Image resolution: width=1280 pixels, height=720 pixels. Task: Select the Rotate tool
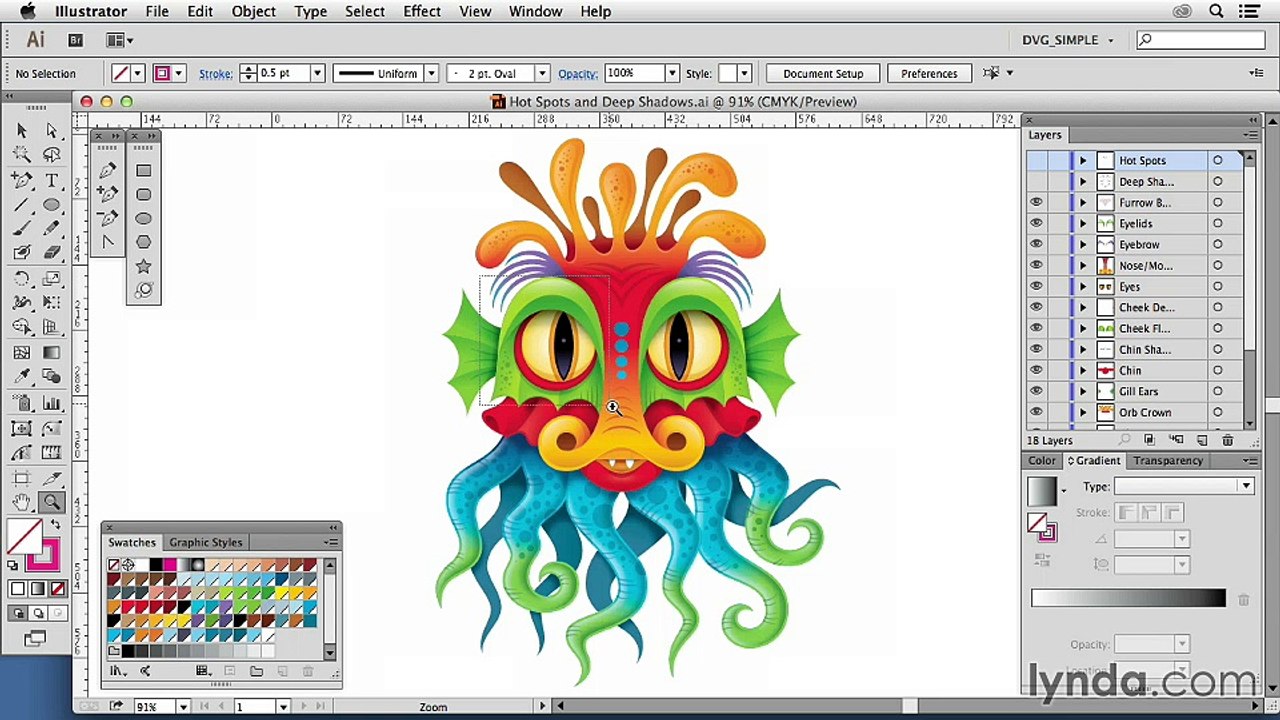click(x=22, y=278)
